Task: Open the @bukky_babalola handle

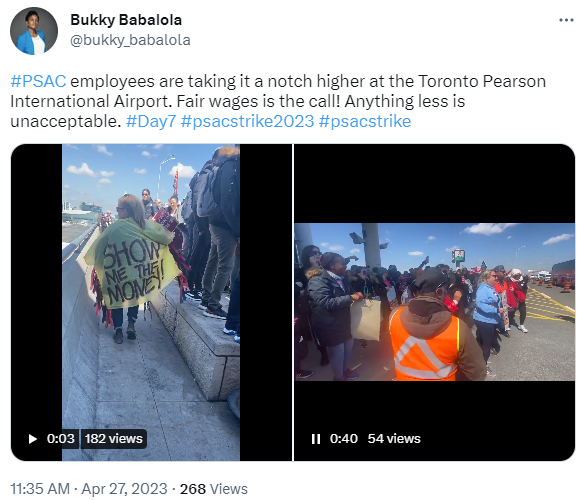Action: pos(130,40)
